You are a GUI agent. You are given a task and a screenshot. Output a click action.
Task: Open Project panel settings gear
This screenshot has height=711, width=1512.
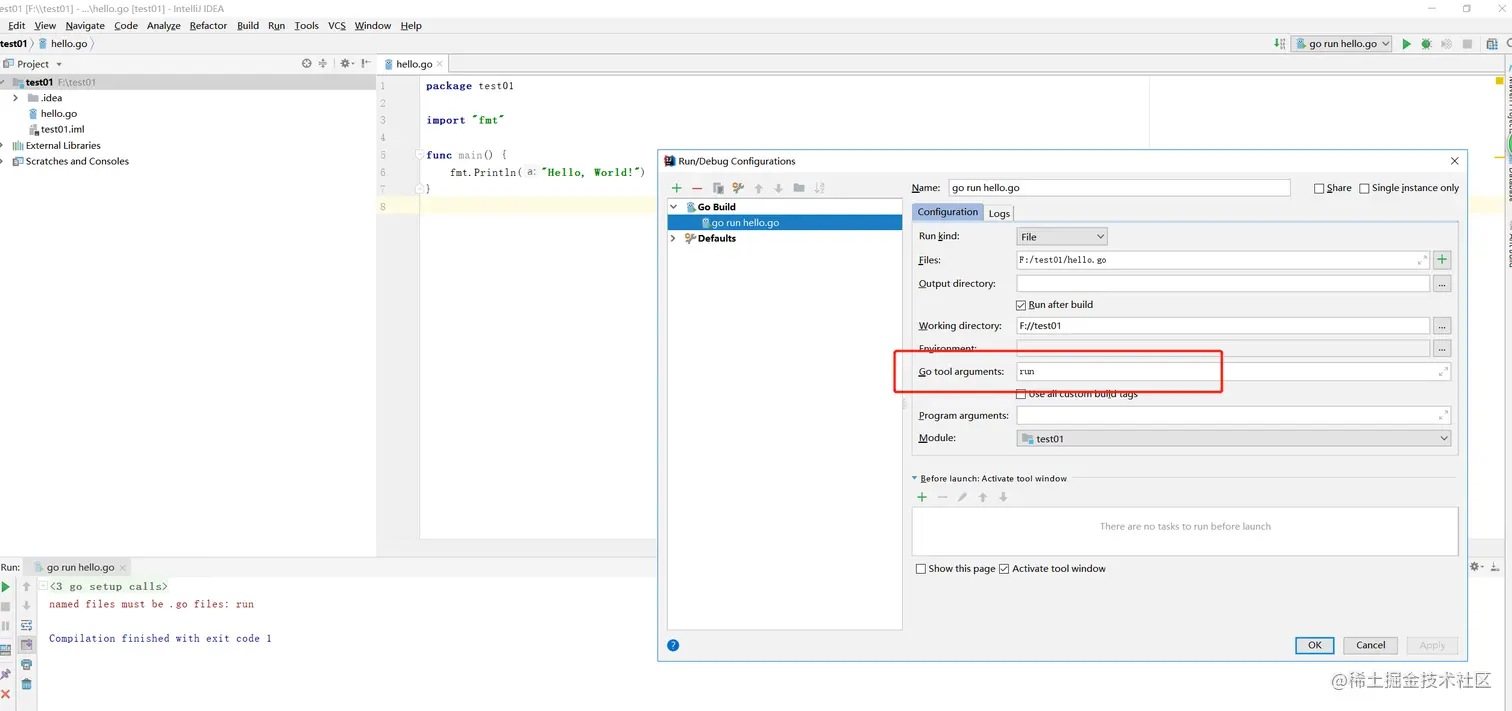tap(345, 63)
